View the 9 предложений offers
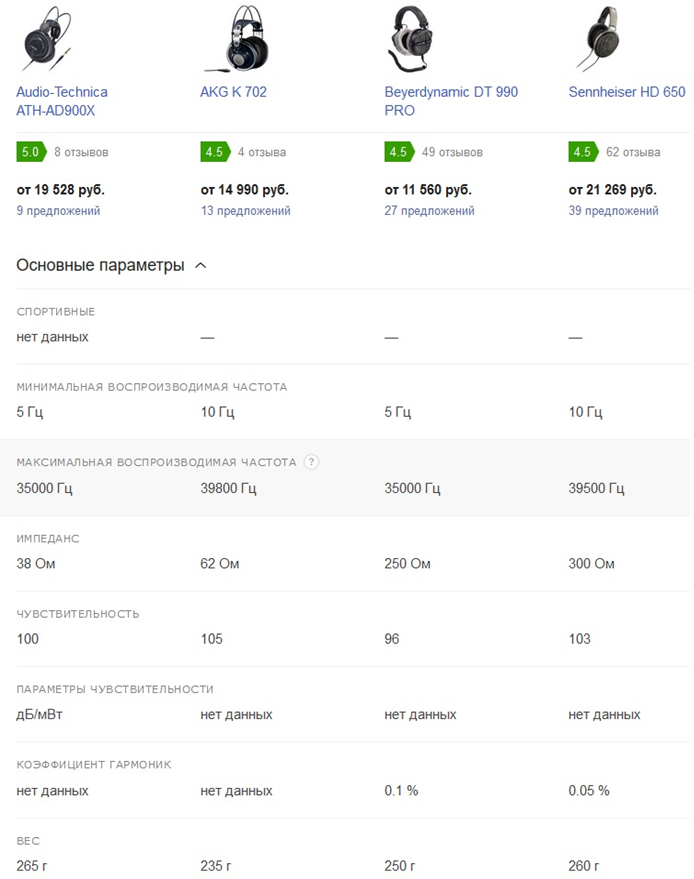 [58, 211]
